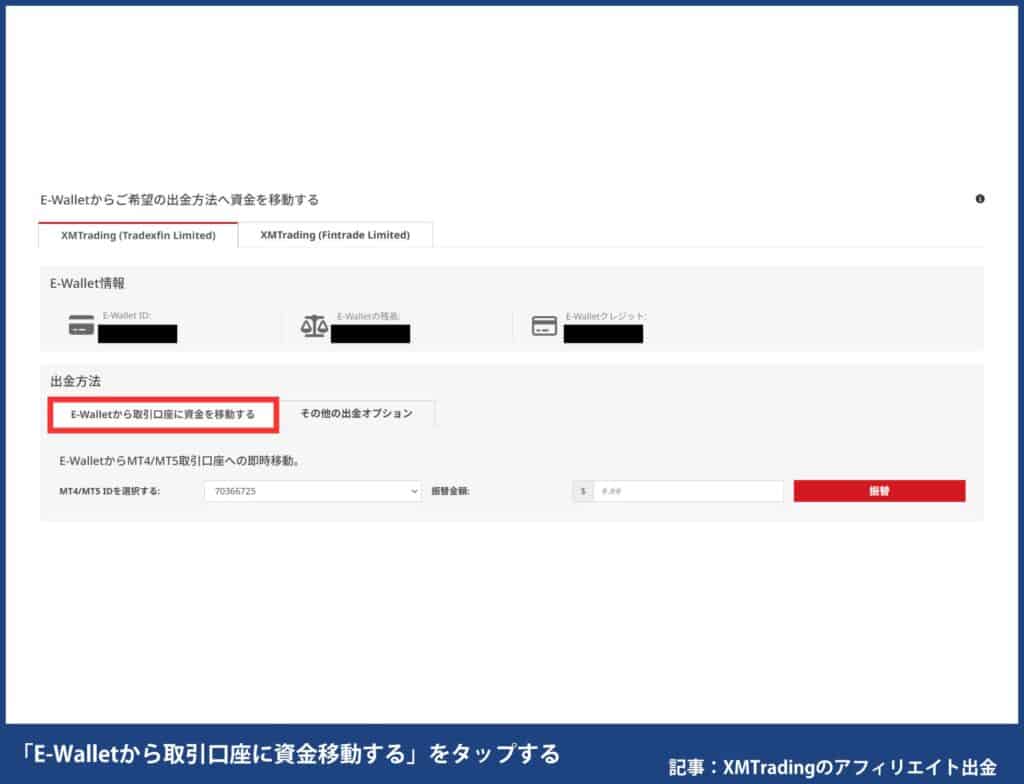1024x784 pixels.
Task: Click the 振替金額 label
Action: (x=451, y=491)
